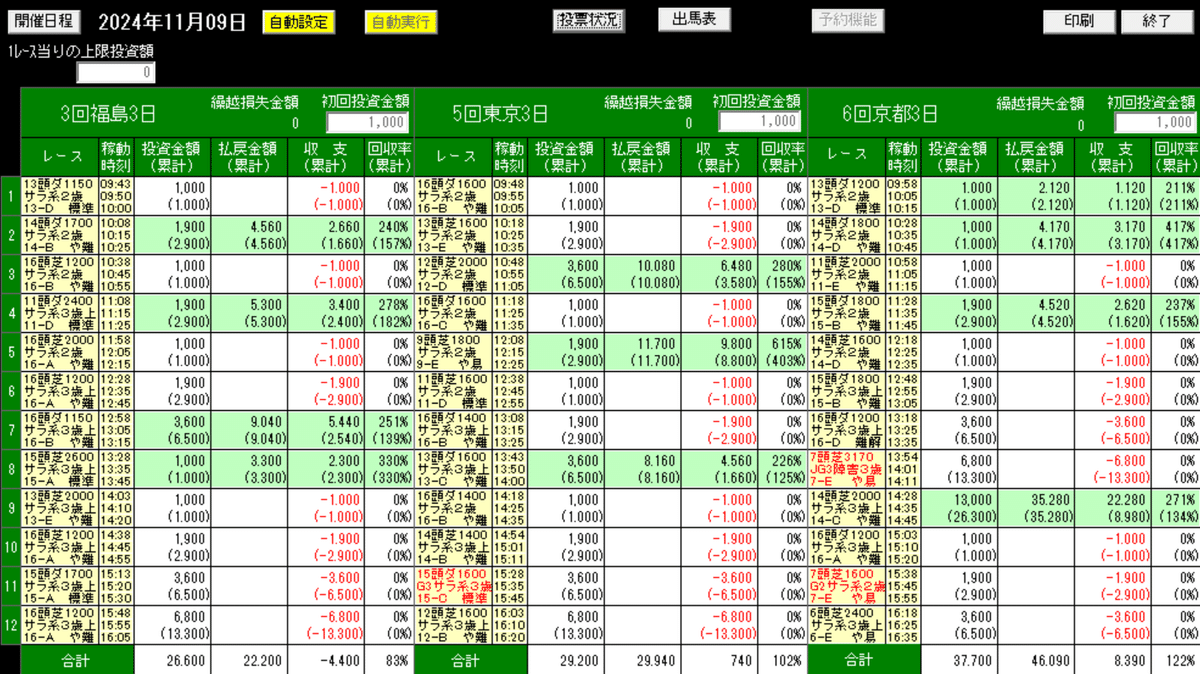Select Fukushima race cell 13頭ダ1150 13-D
The height and width of the screenshot is (674, 1200).
tap(59, 196)
